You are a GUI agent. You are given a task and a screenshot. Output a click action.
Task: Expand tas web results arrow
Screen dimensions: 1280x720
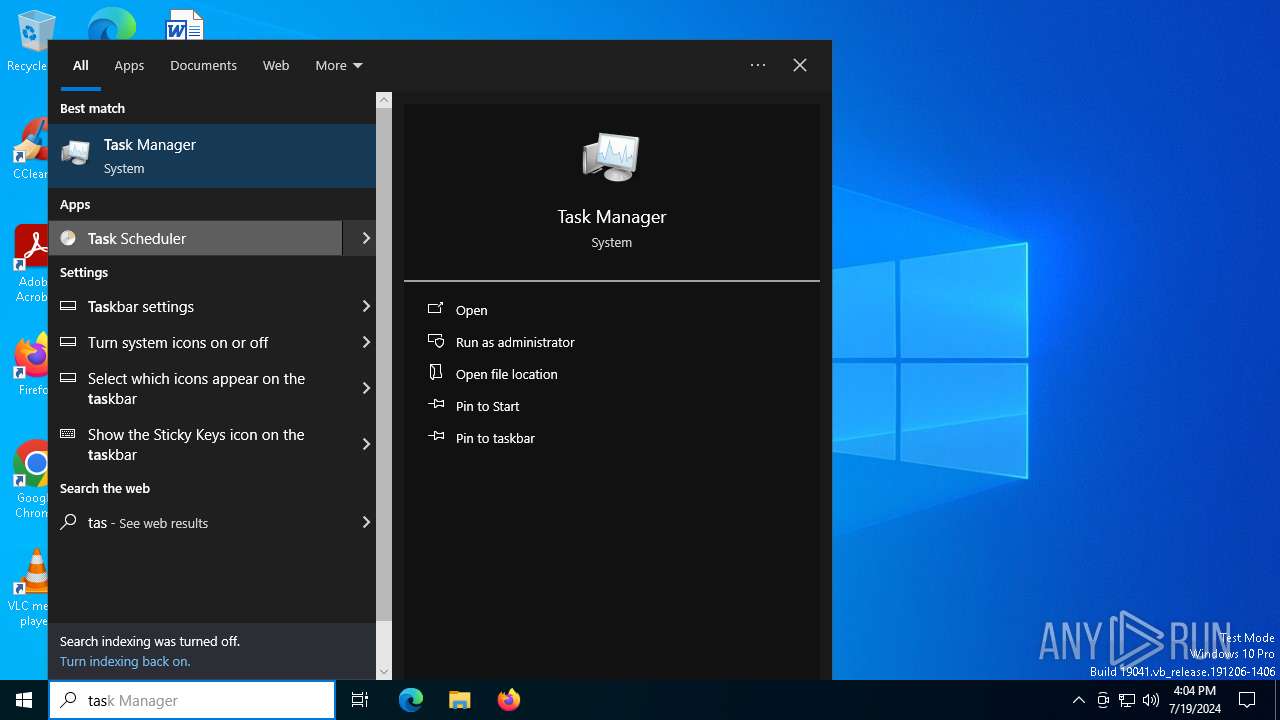pyautogui.click(x=366, y=522)
